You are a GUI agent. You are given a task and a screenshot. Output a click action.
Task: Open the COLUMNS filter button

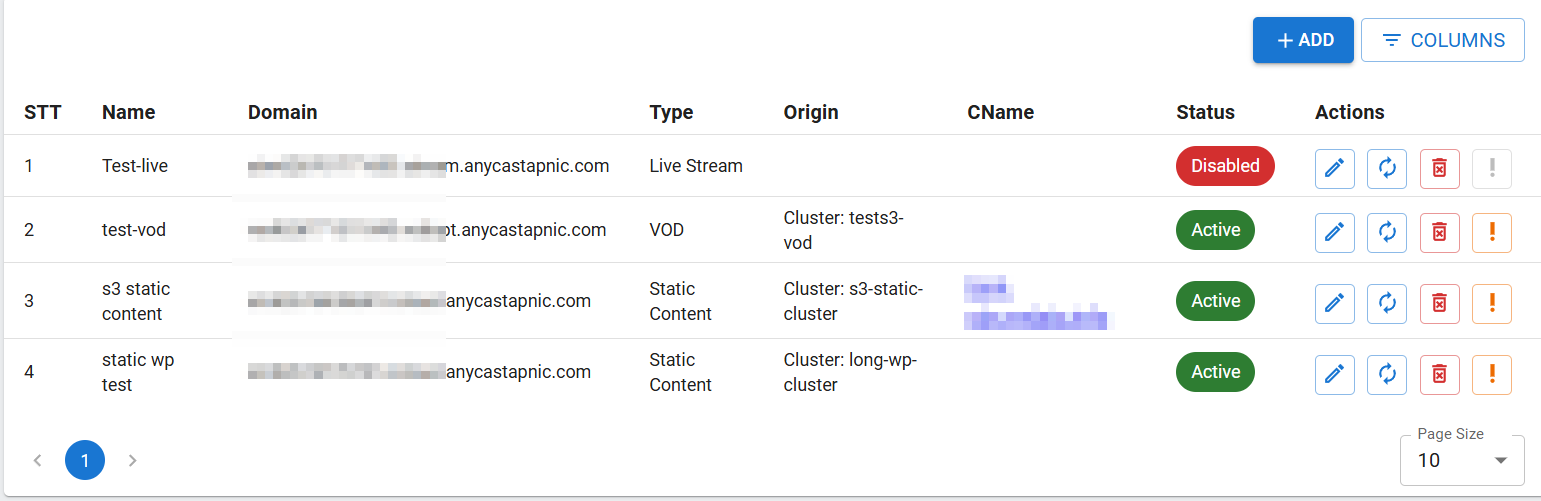(1442, 40)
